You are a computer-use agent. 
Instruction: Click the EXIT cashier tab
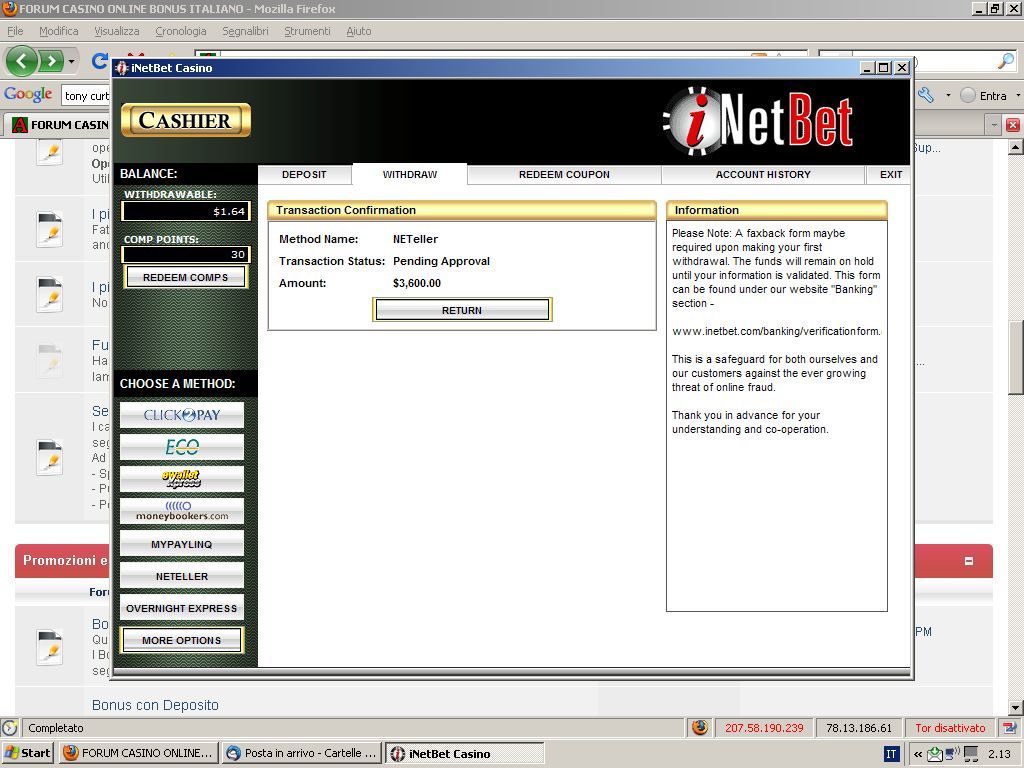pos(891,174)
